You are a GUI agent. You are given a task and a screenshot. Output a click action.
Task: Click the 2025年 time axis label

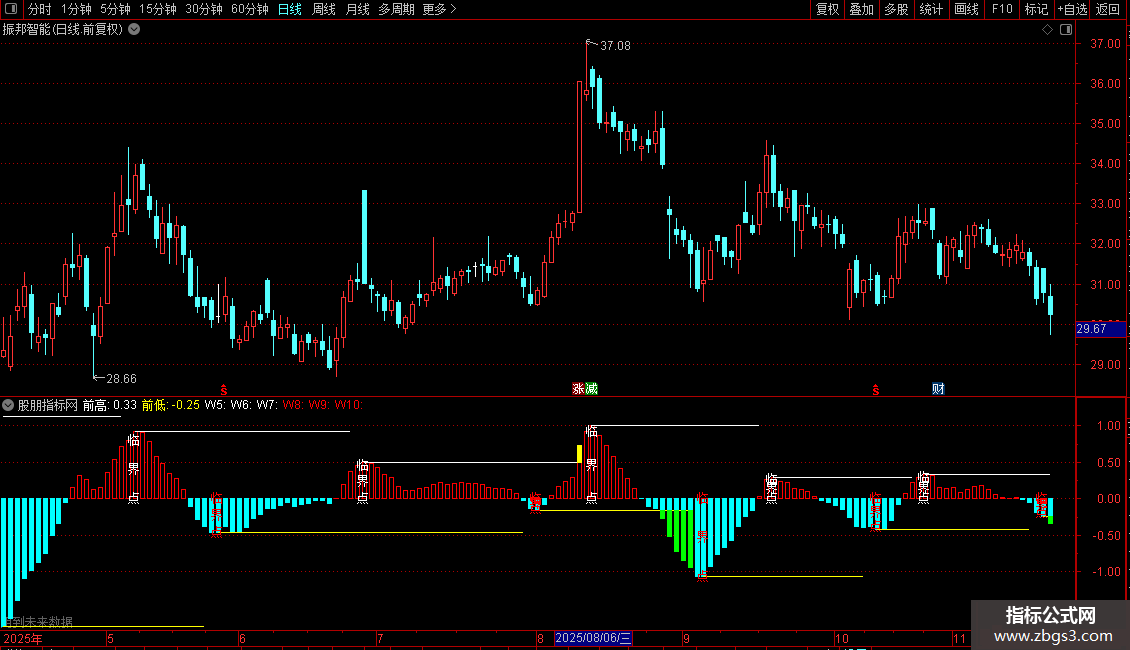click(x=23, y=638)
